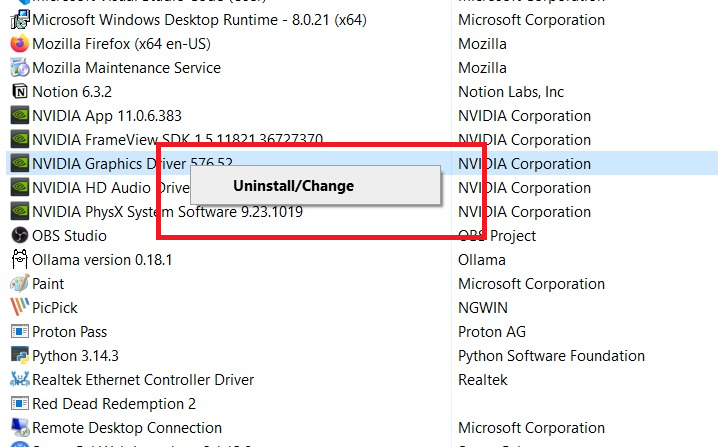Select Realtek Ethernet Controller Driver name
This screenshot has width=718, height=447.
point(143,379)
